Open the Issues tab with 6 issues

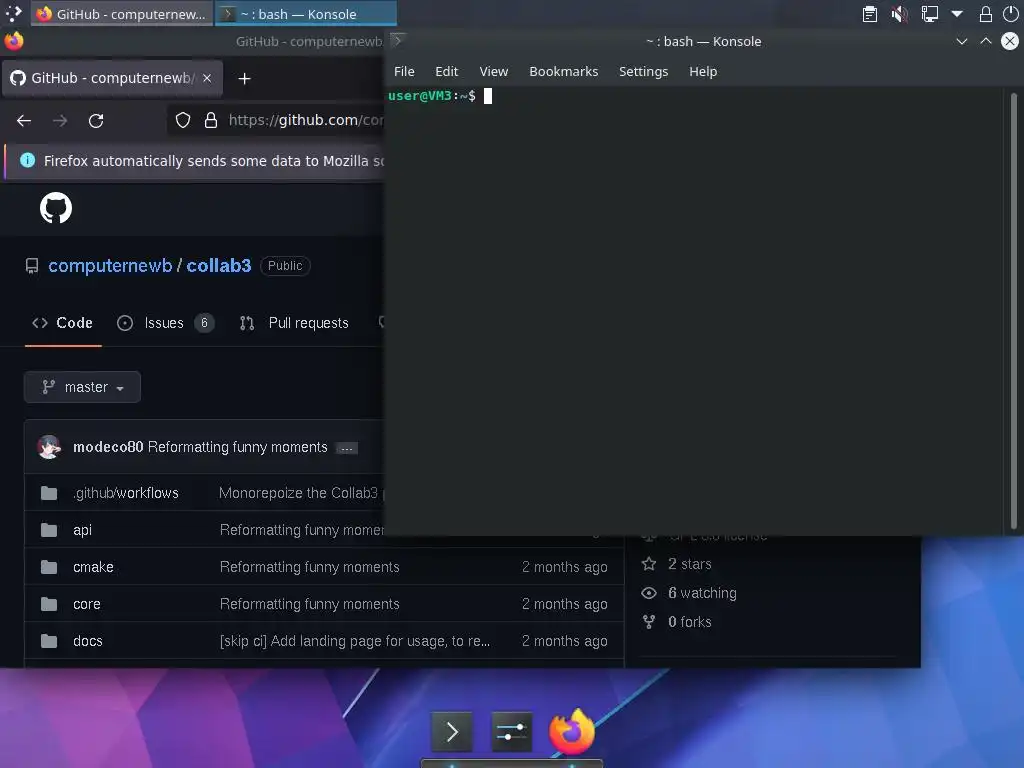coord(165,323)
